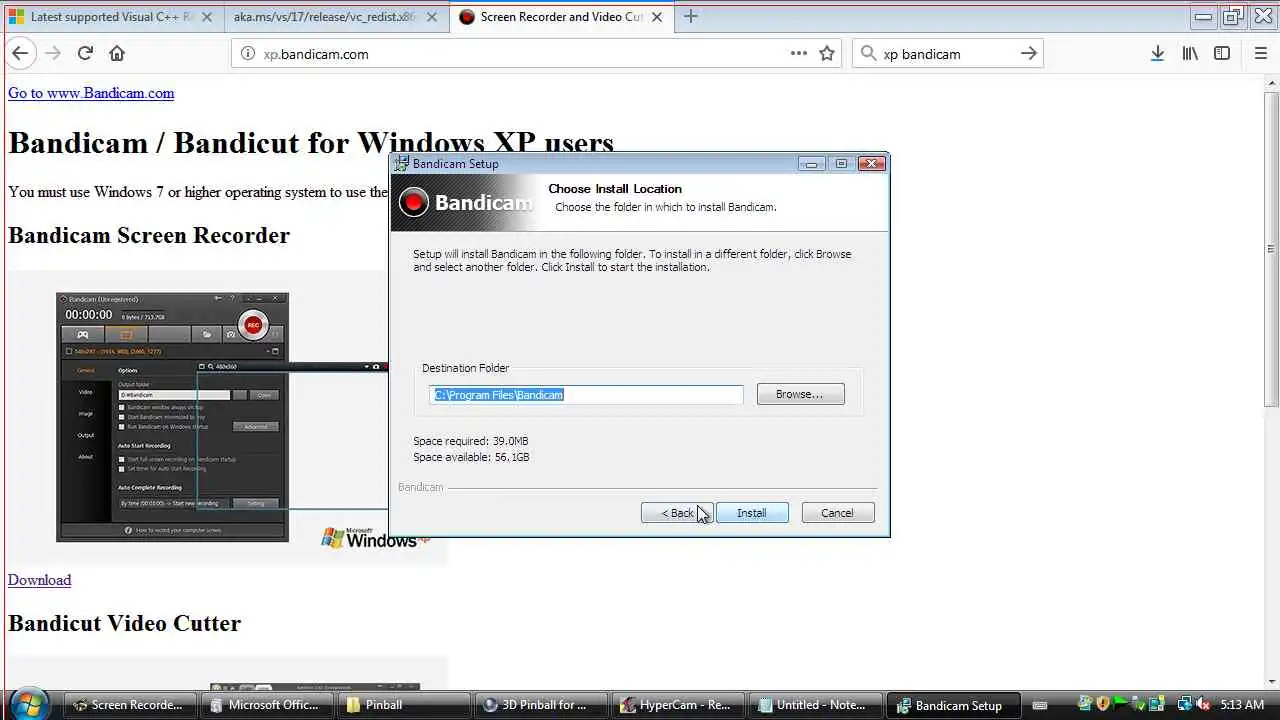Open the Windows Start orb
Image resolution: width=1280 pixels, height=720 pixels.
tap(29, 704)
